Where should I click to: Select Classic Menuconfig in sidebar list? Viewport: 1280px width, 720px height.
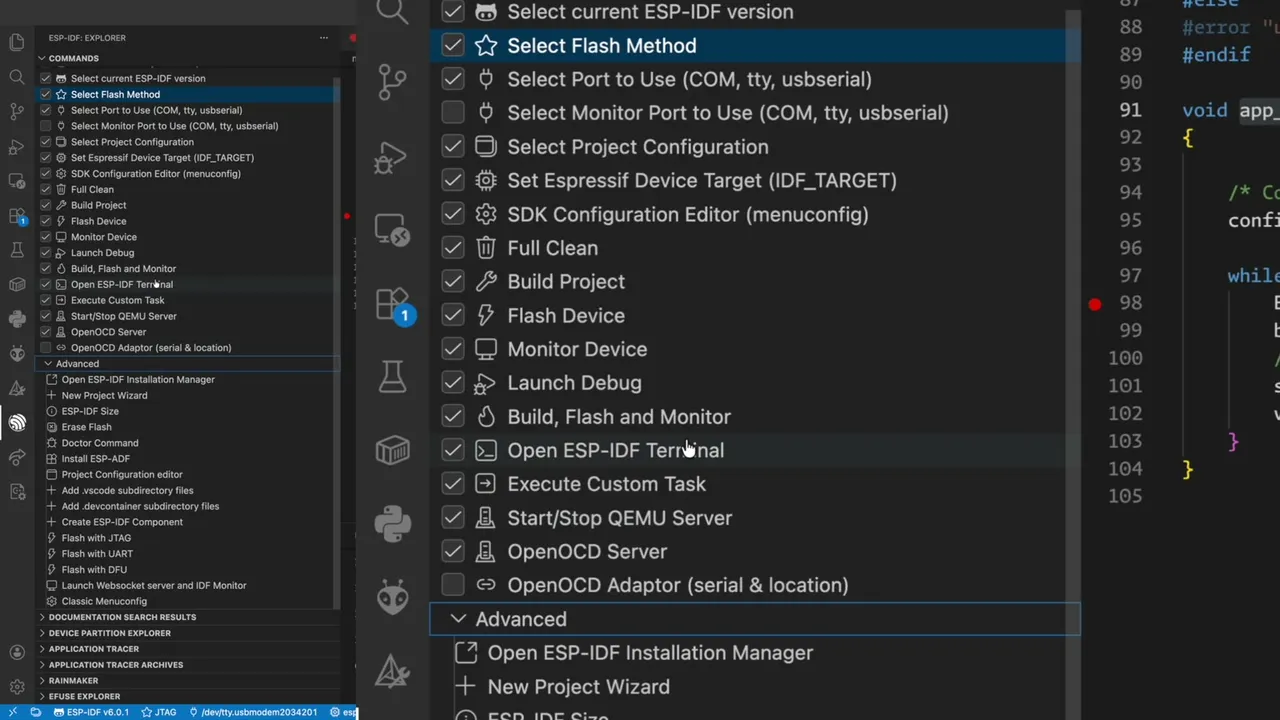point(104,601)
